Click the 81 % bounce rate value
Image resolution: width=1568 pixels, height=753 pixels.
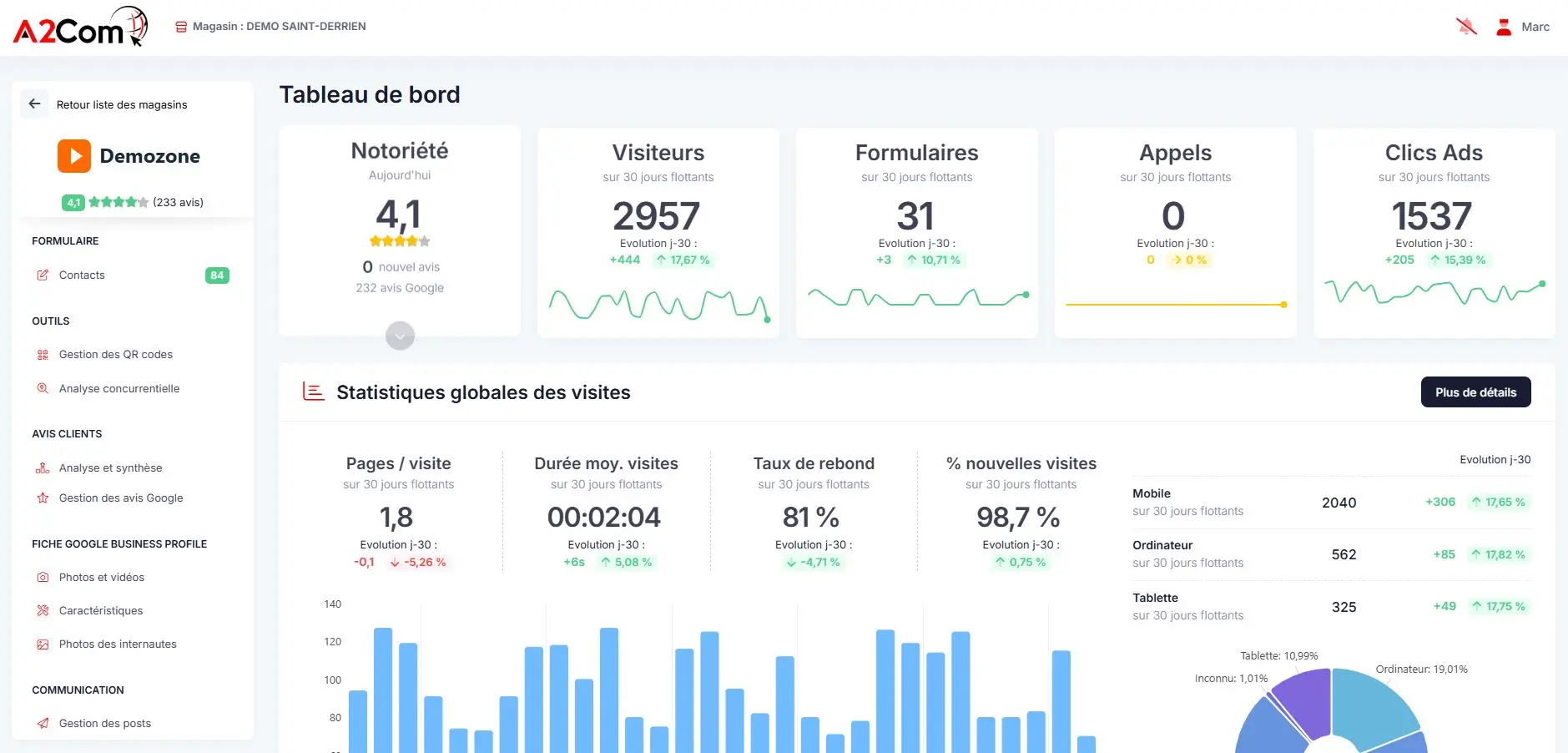(x=811, y=518)
